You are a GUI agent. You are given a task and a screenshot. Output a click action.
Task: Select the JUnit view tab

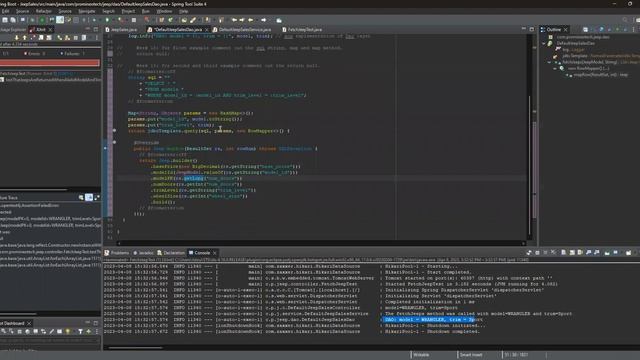pos(39,29)
